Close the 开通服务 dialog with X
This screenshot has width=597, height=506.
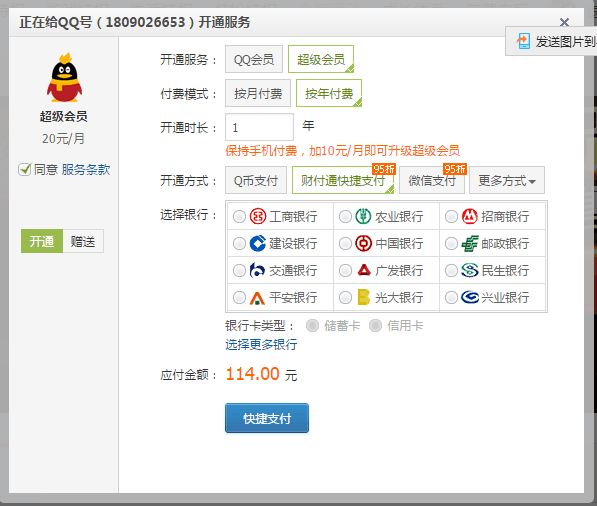tap(564, 22)
